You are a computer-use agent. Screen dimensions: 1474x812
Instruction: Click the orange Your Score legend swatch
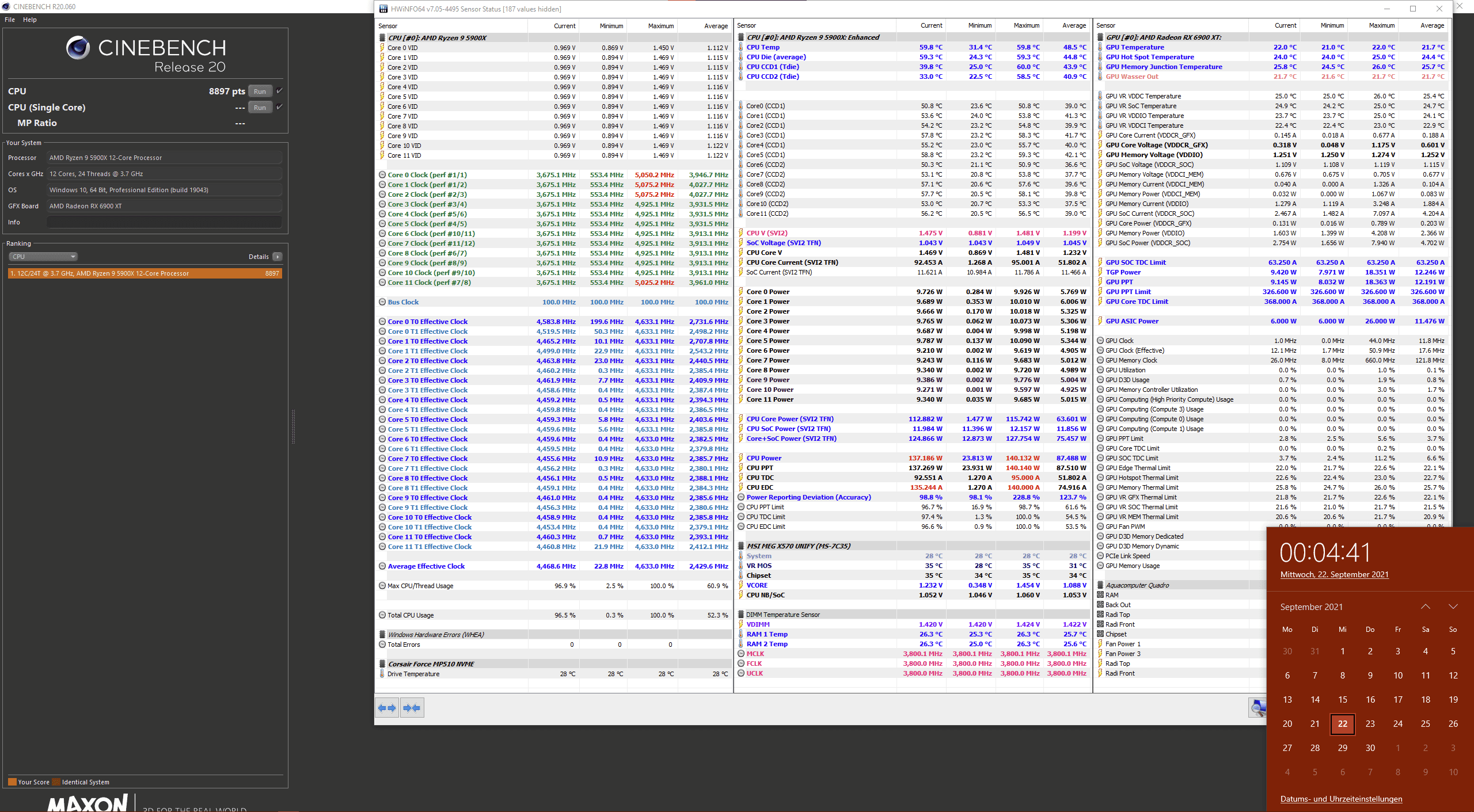pos(12,782)
